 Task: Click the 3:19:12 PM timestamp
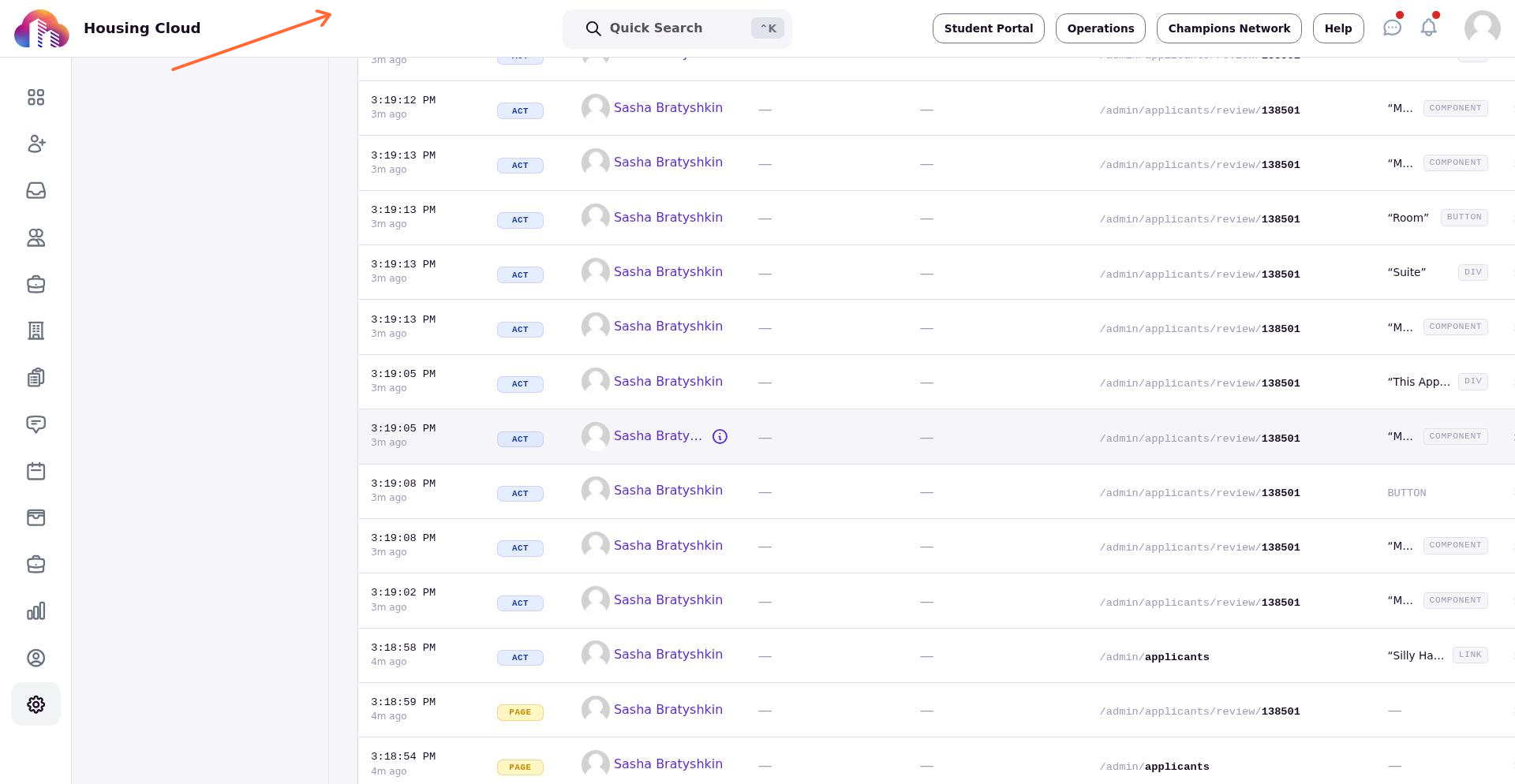tap(403, 100)
